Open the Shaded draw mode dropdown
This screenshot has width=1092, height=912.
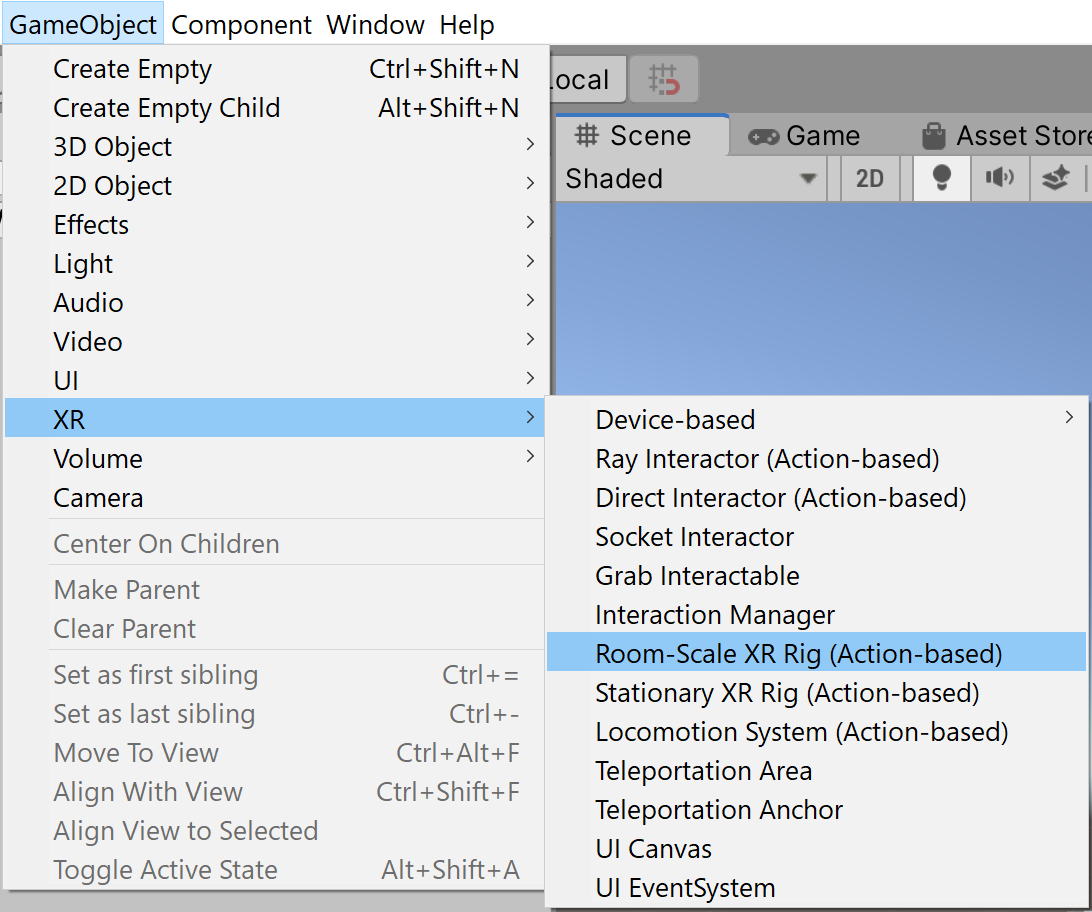pyautogui.click(x=690, y=178)
